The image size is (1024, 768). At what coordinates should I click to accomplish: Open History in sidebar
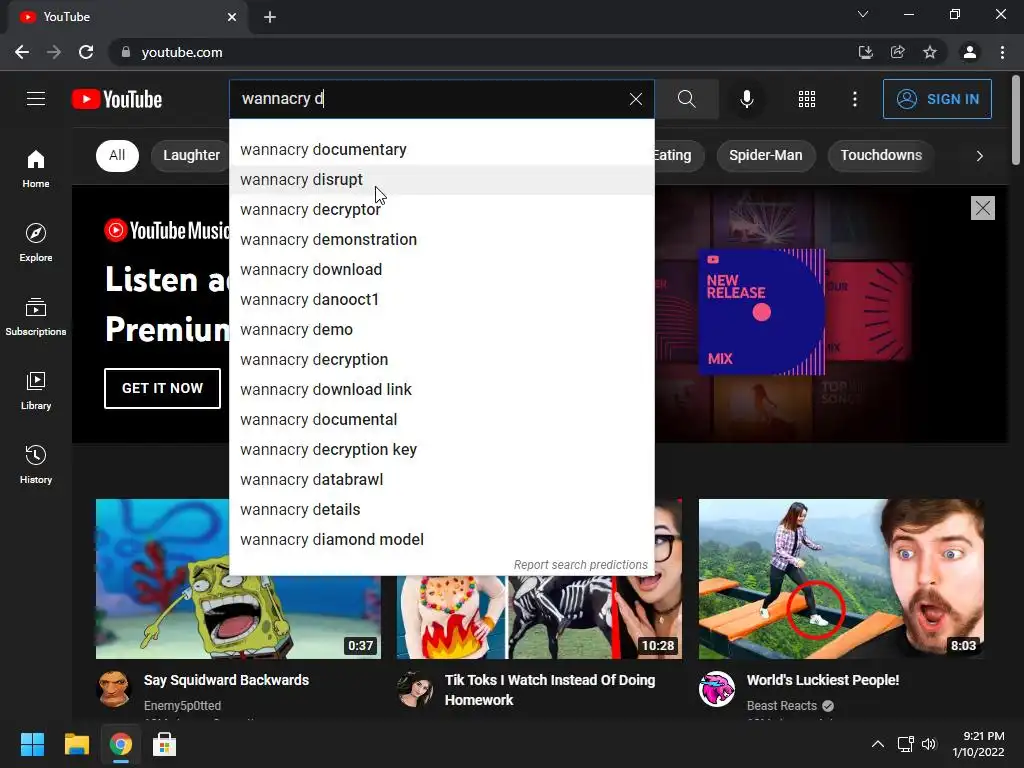point(36,464)
